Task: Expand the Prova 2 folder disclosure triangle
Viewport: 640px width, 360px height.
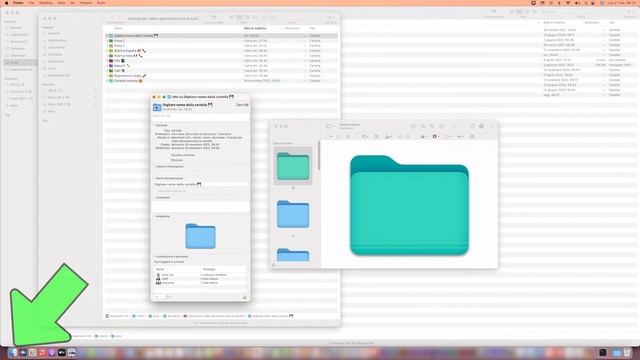Action: coord(107,41)
